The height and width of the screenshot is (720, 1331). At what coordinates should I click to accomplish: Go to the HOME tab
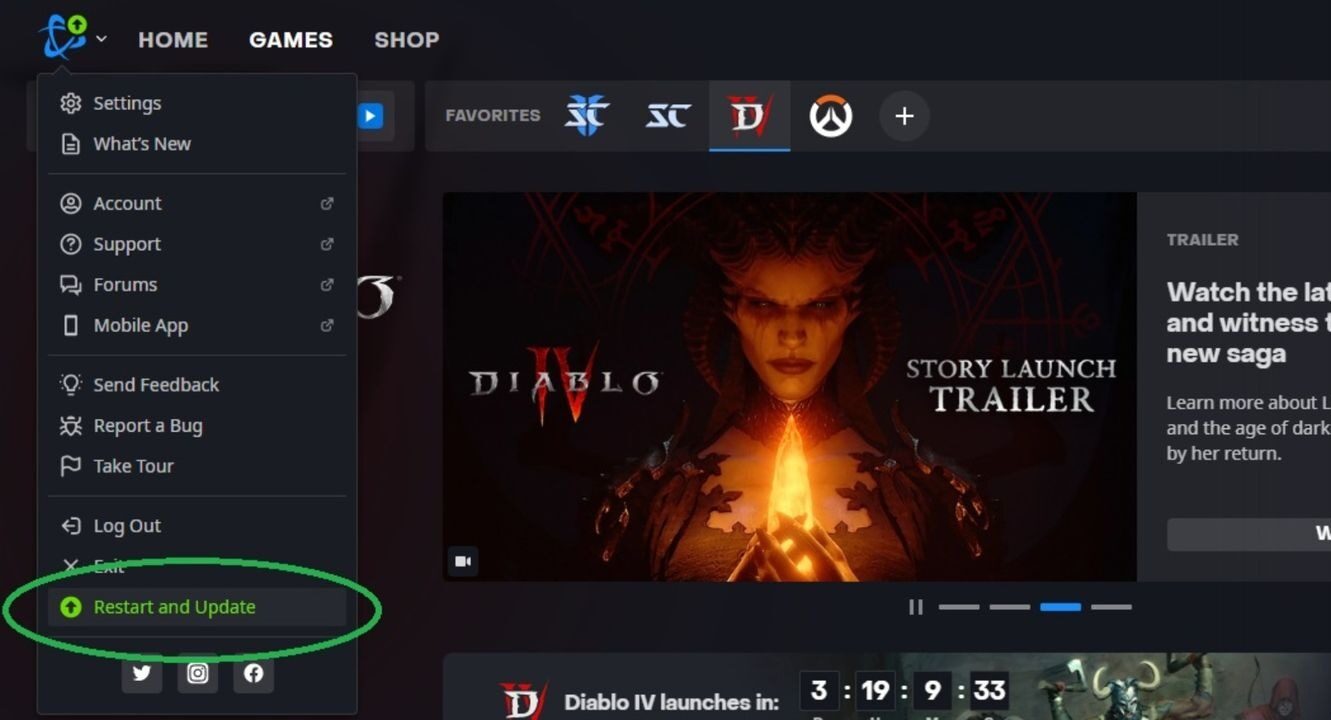[173, 40]
